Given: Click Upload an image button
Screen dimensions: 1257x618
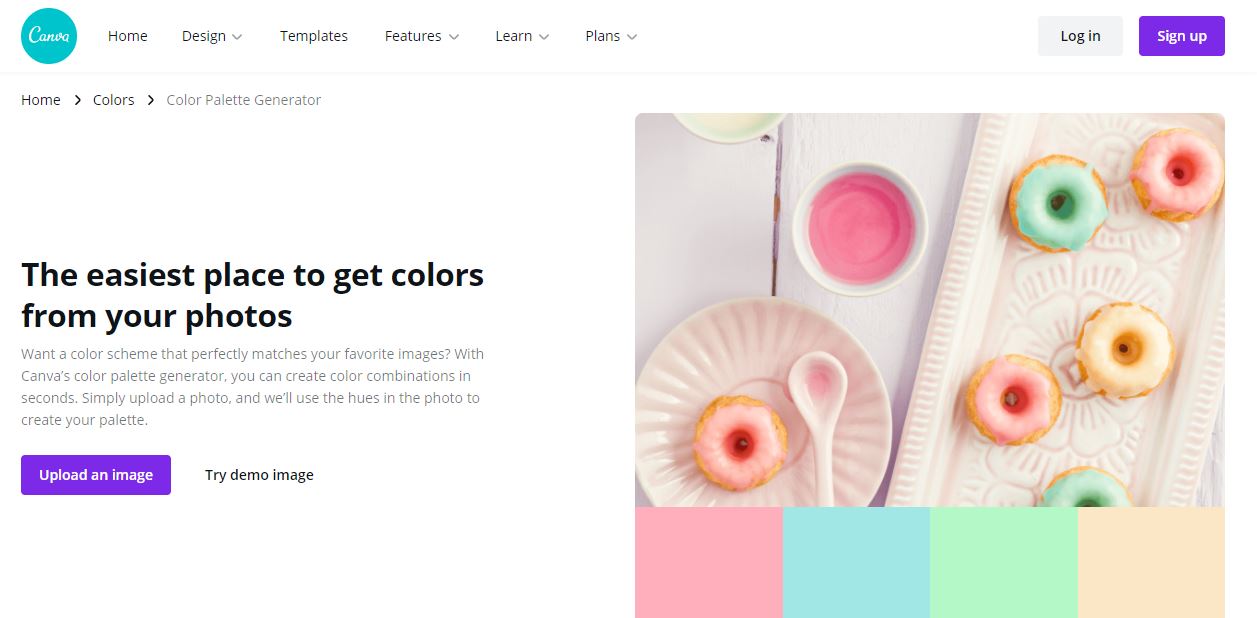Looking at the screenshot, I should (x=96, y=475).
